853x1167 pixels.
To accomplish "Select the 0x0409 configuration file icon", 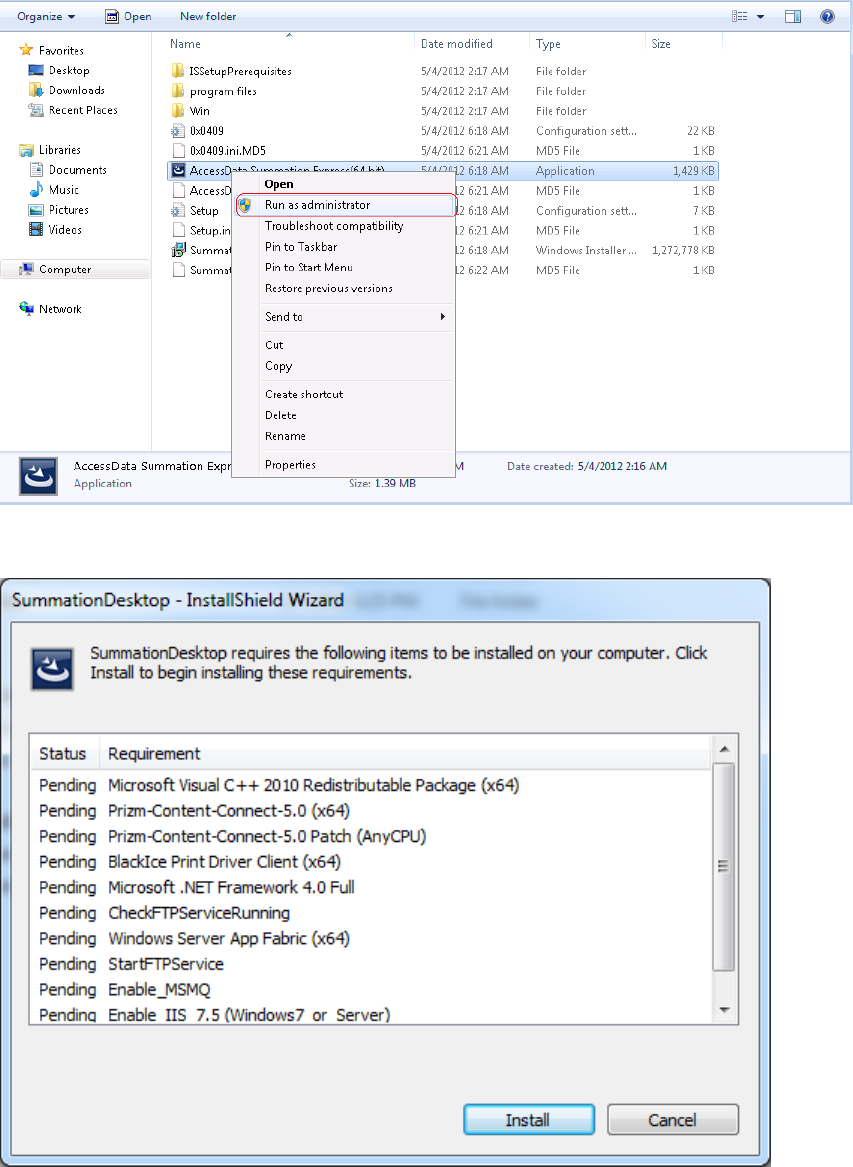I will 177,131.
